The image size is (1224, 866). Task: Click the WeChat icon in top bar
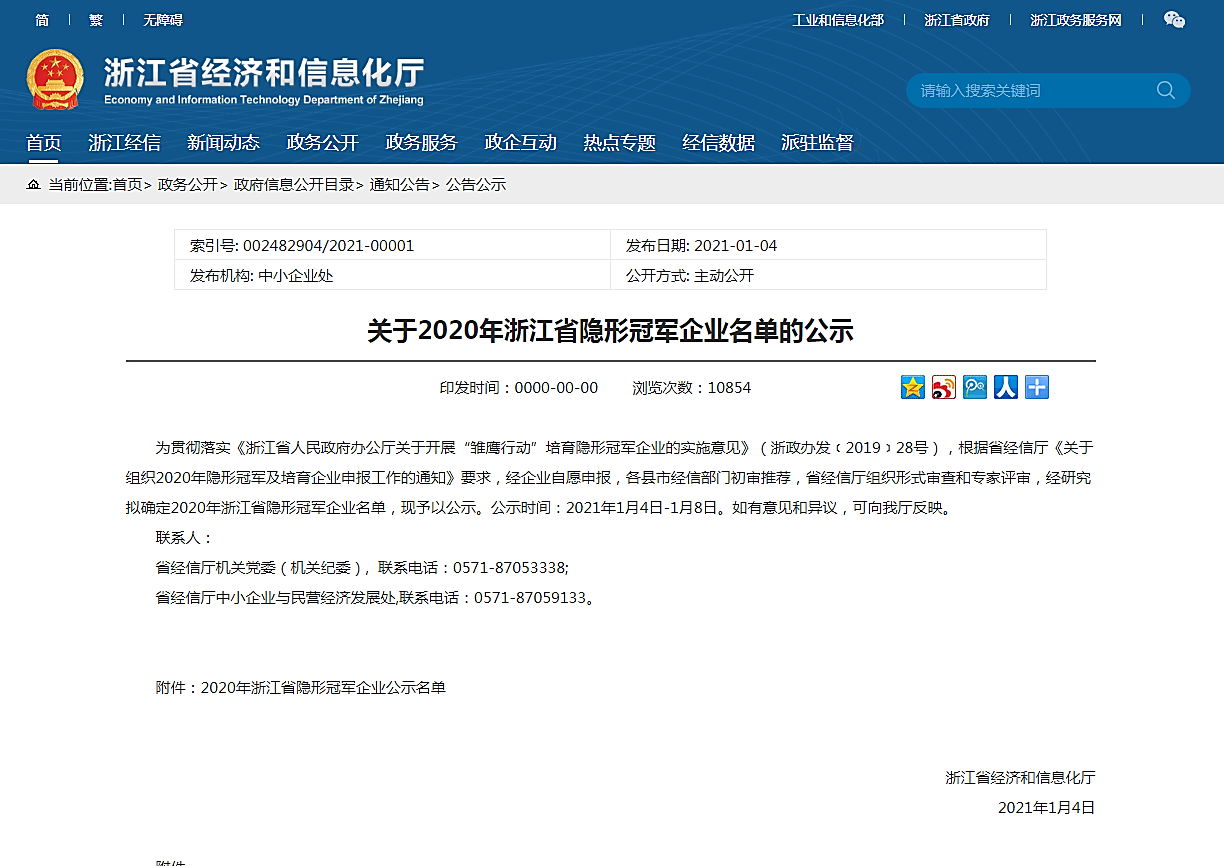(x=1174, y=20)
